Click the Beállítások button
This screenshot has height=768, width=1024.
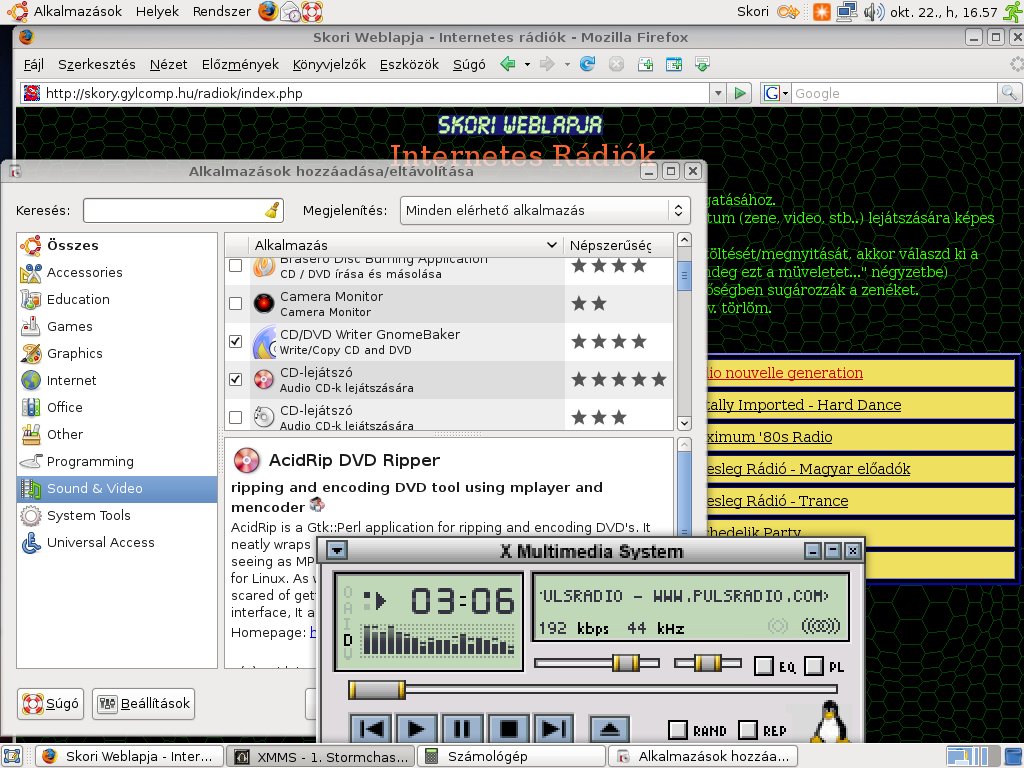click(x=144, y=703)
